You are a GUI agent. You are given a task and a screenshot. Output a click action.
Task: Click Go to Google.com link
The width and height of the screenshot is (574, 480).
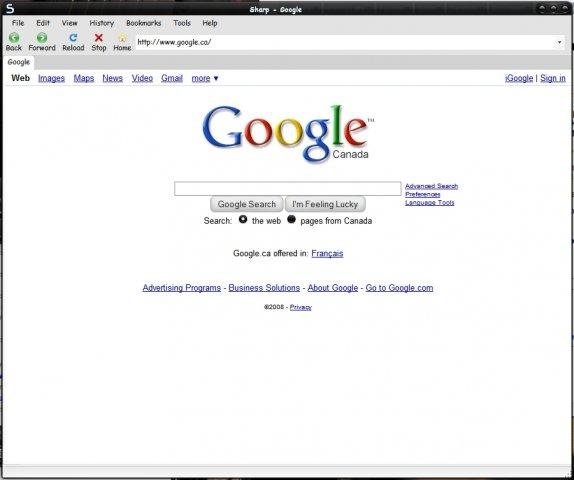399,288
